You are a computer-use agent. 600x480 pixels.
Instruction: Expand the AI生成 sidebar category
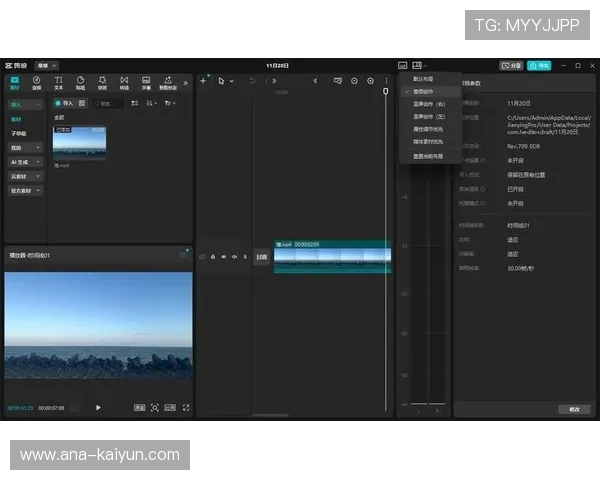(25, 161)
